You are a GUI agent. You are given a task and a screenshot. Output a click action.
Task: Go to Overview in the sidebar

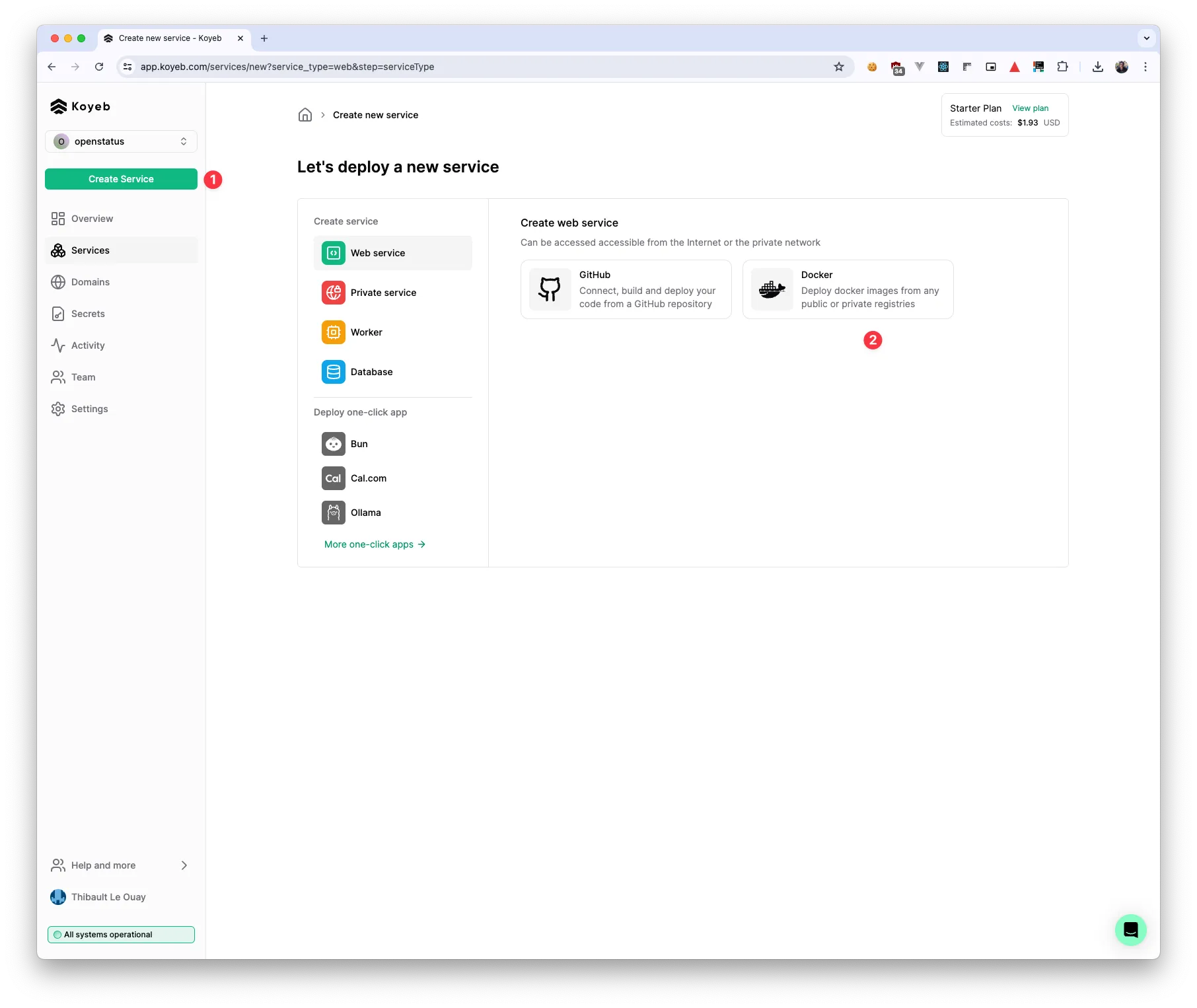92,219
